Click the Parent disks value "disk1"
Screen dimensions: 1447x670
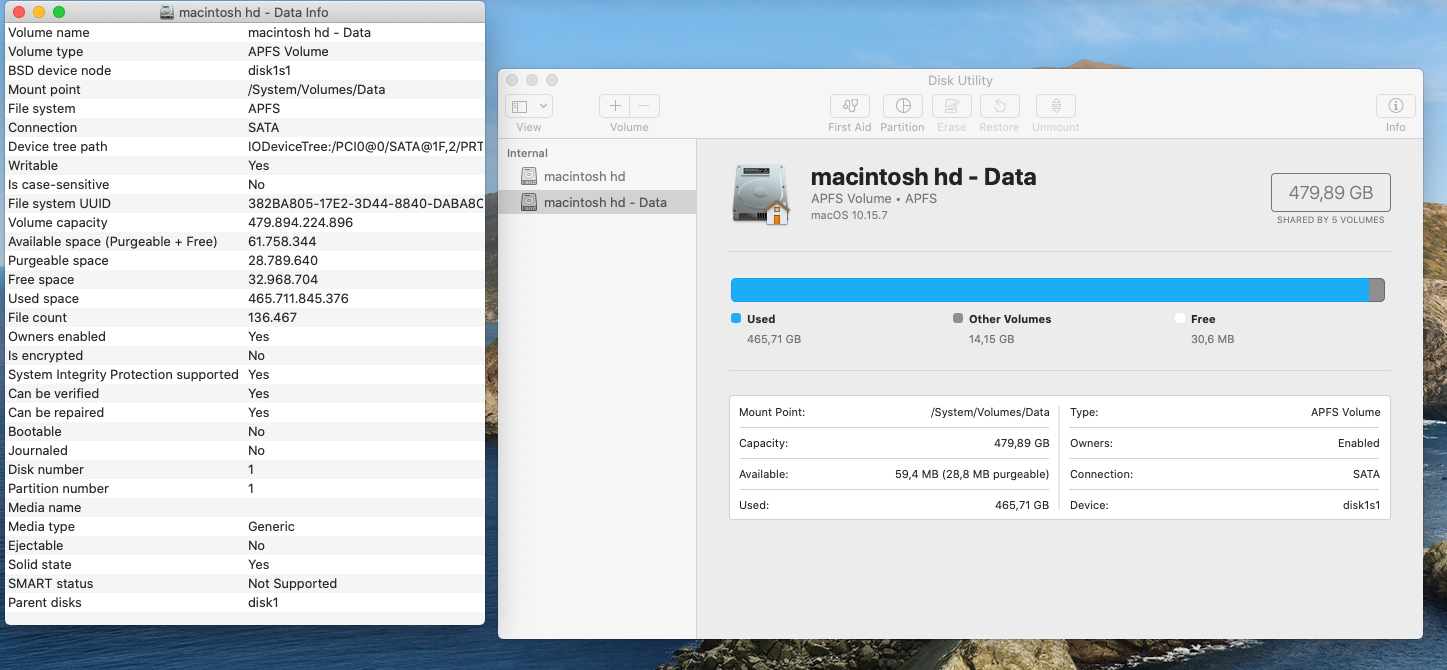[263, 603]
